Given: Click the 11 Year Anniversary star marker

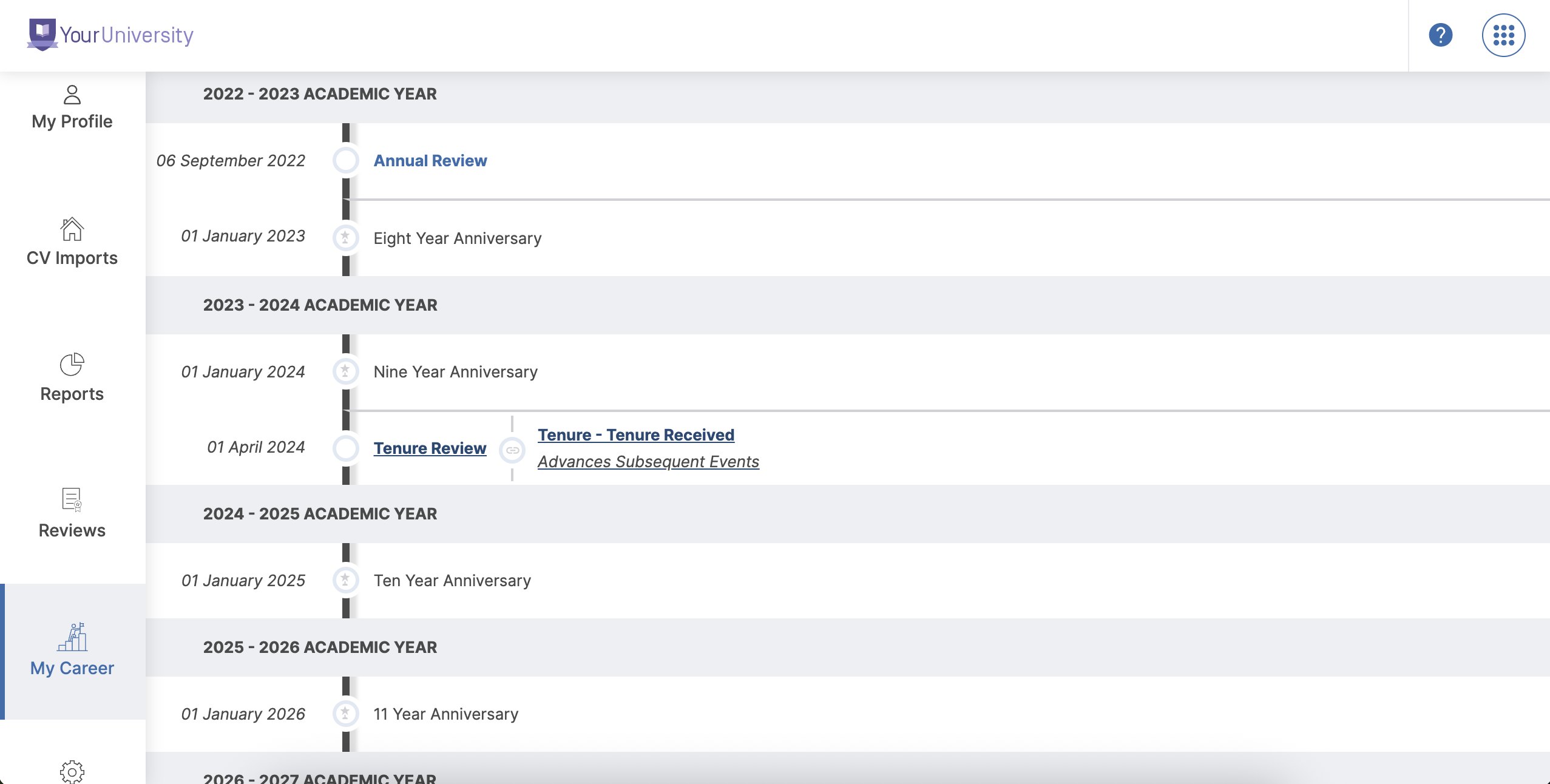Looking at the screenshot, I should [x=345, y=714].
